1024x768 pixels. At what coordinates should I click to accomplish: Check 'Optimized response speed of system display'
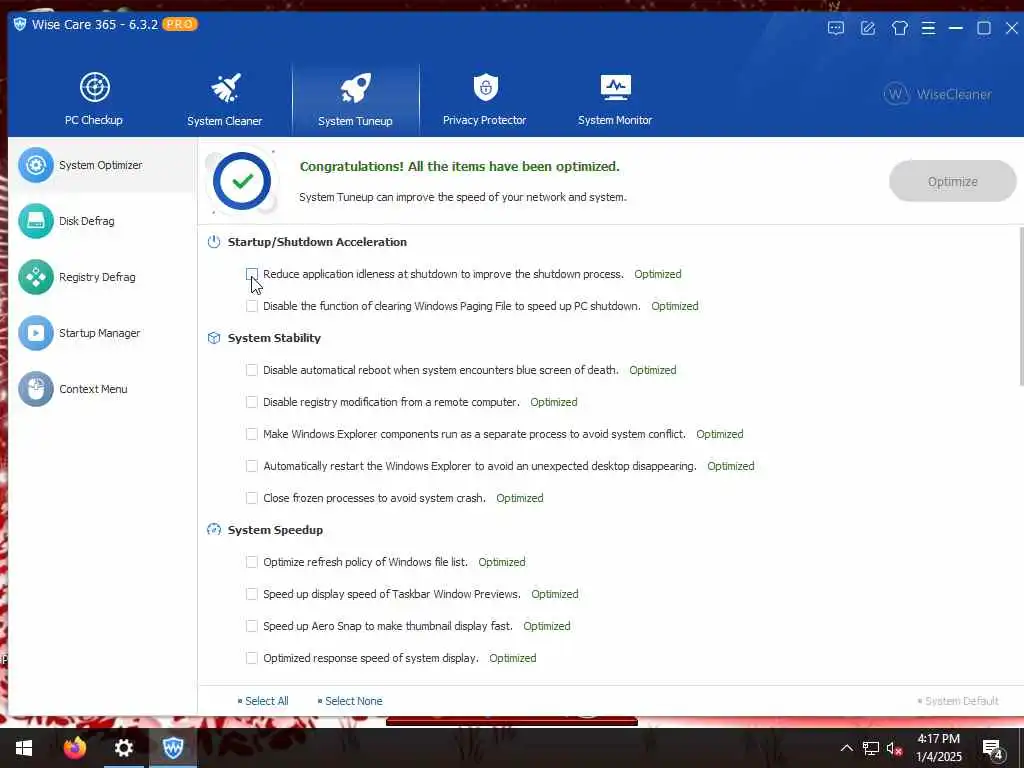click(252, 658)
